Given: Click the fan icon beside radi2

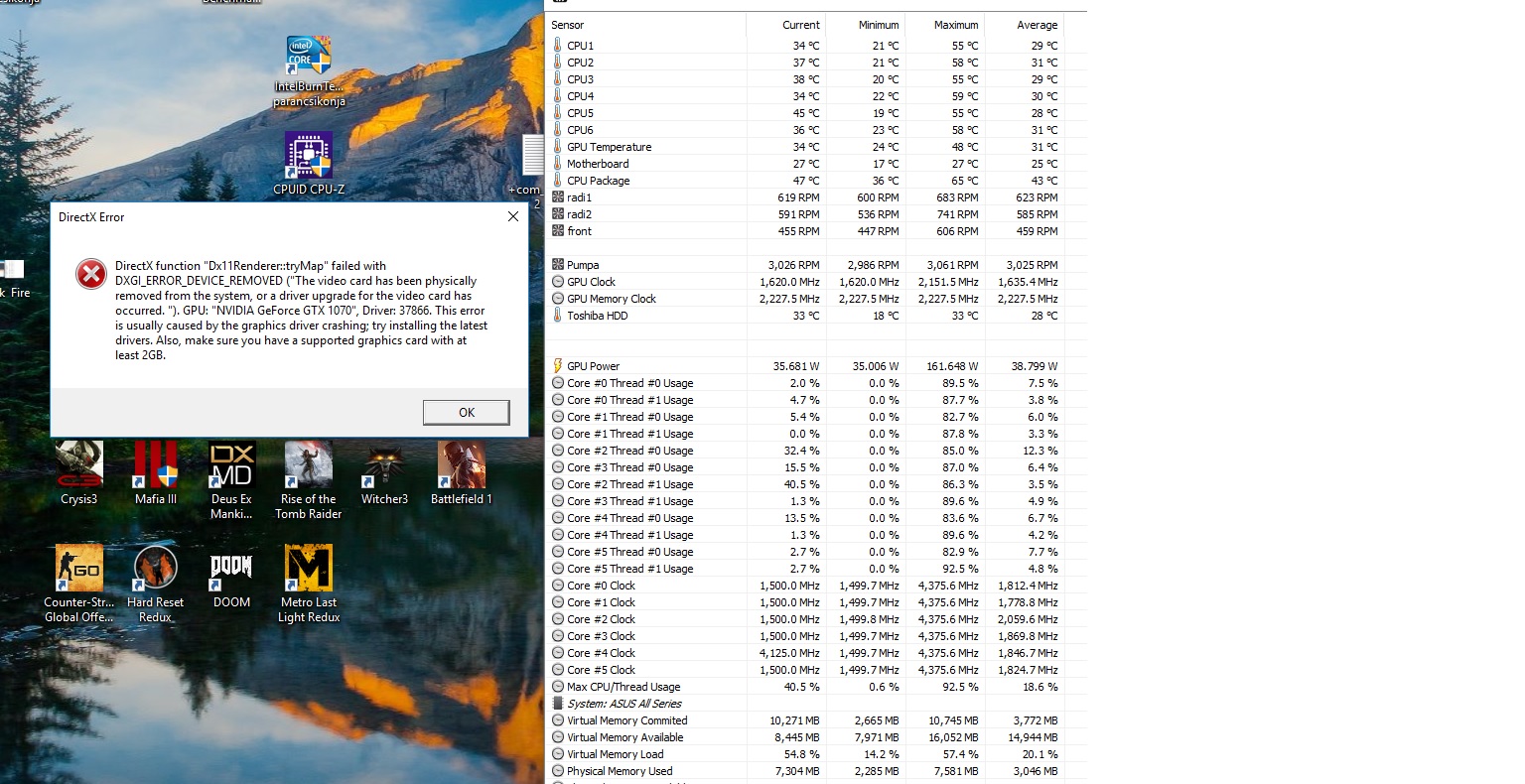Looking at the screenshot, I should point(557,214).
